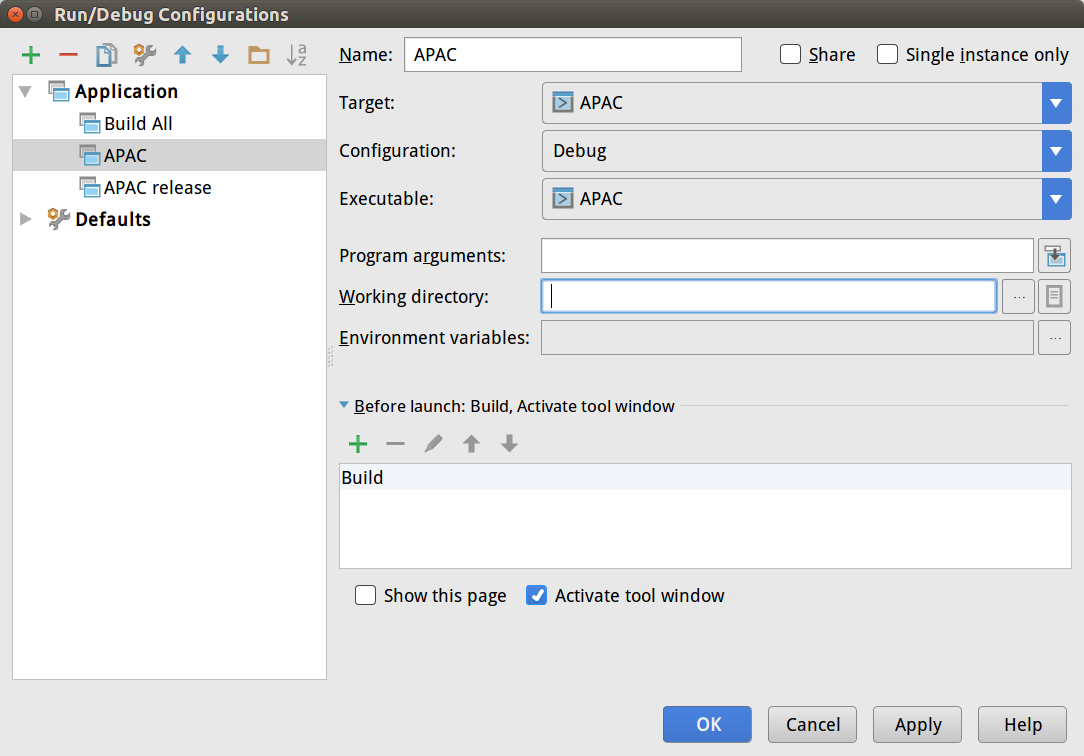Move configuration up in the list

pyautogui.click(x=182, y=55)
